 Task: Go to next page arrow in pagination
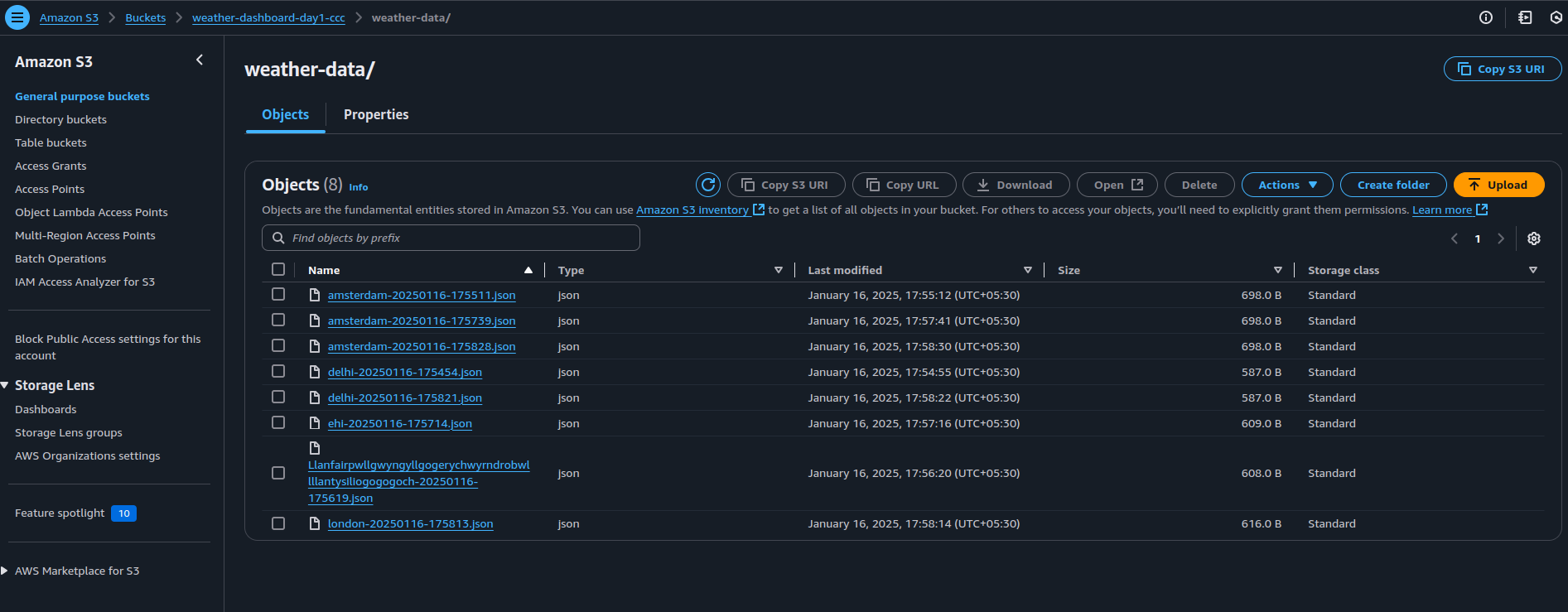pyautogui.click(x=1500, y=239)
